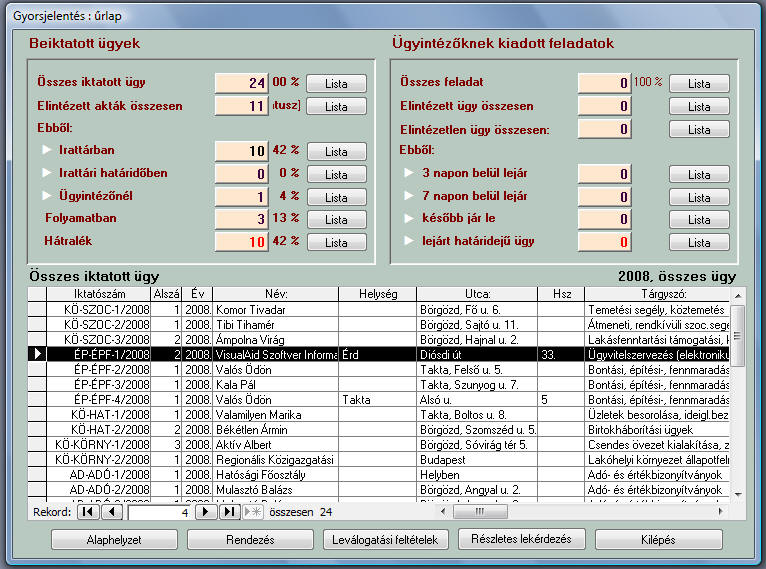The image size is (766, 569).
Task: Show Lista for Hátralék
Action: click(337, 242)
